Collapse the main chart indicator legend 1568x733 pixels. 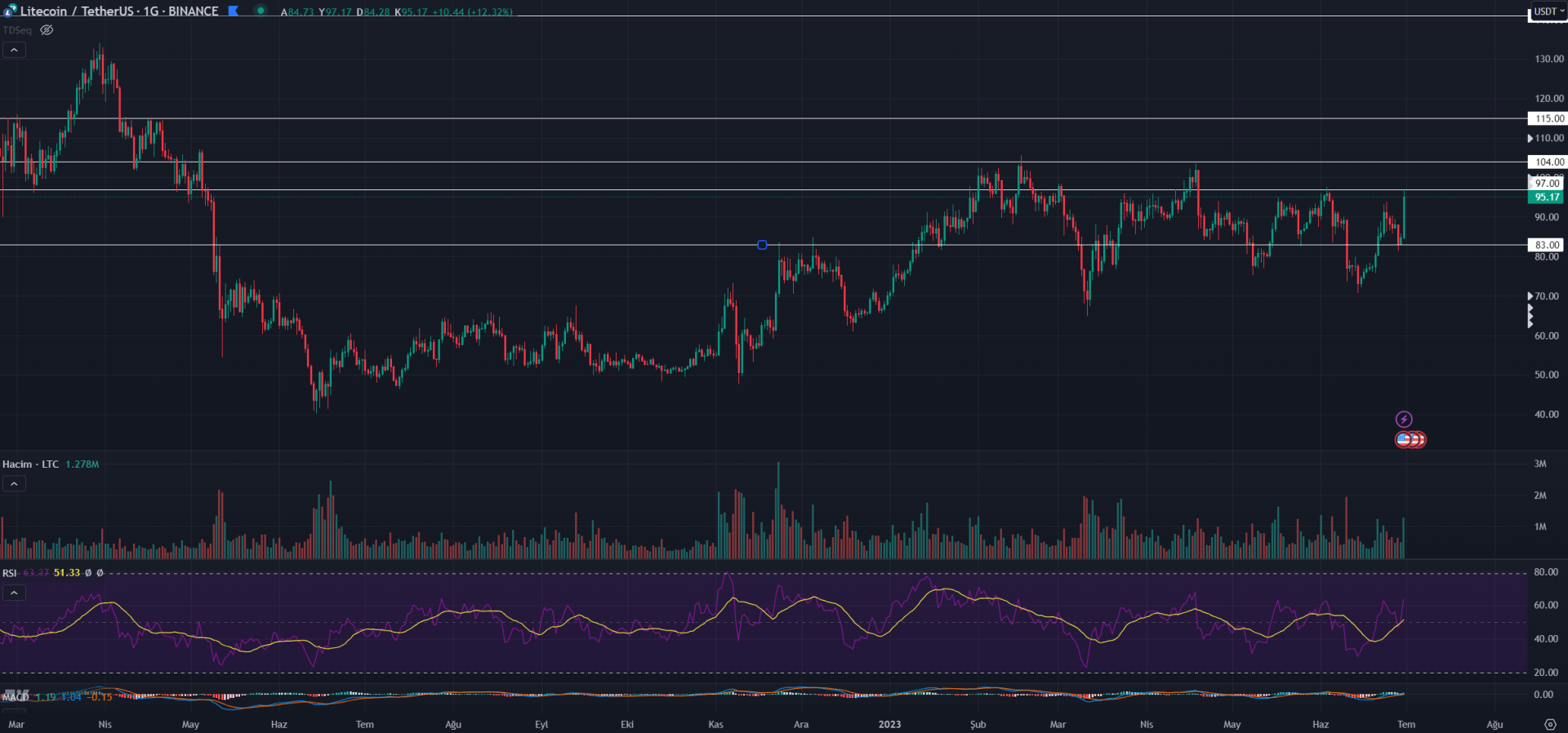14,50
